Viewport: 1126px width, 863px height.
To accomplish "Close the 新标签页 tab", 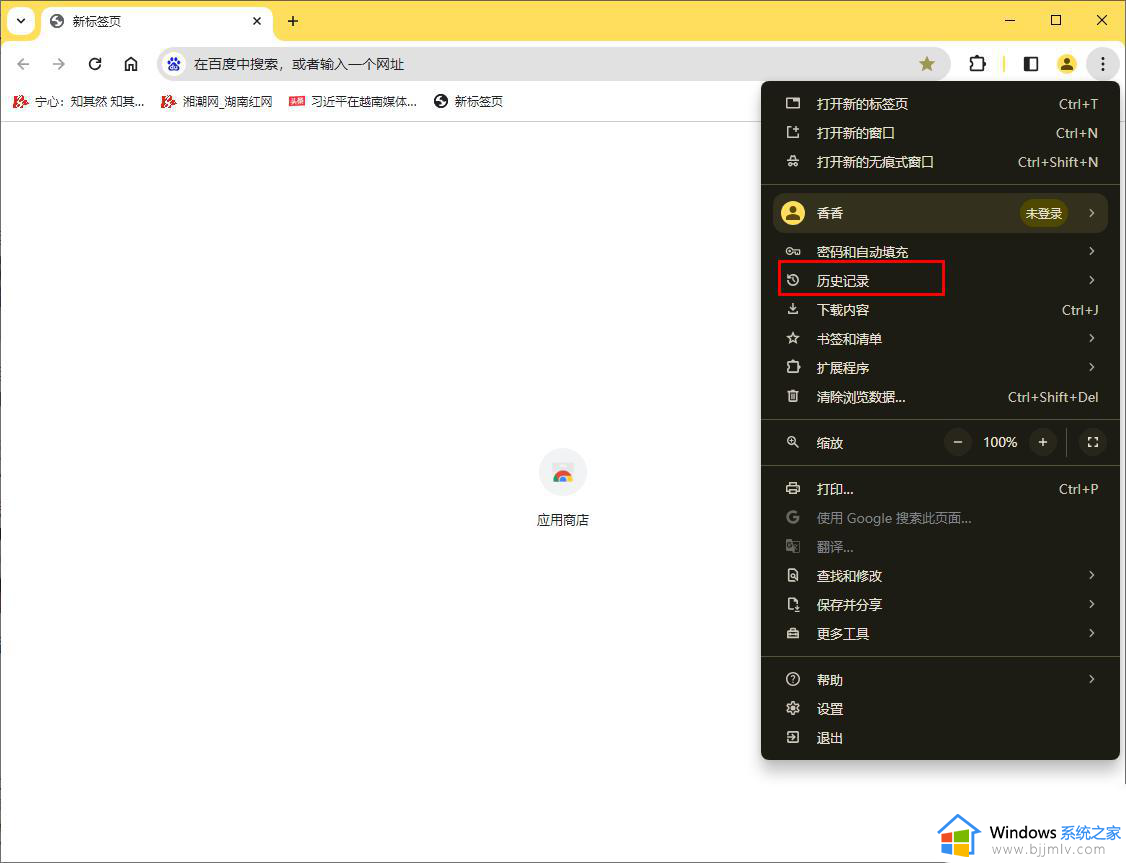I will click(x=257, y=21).
